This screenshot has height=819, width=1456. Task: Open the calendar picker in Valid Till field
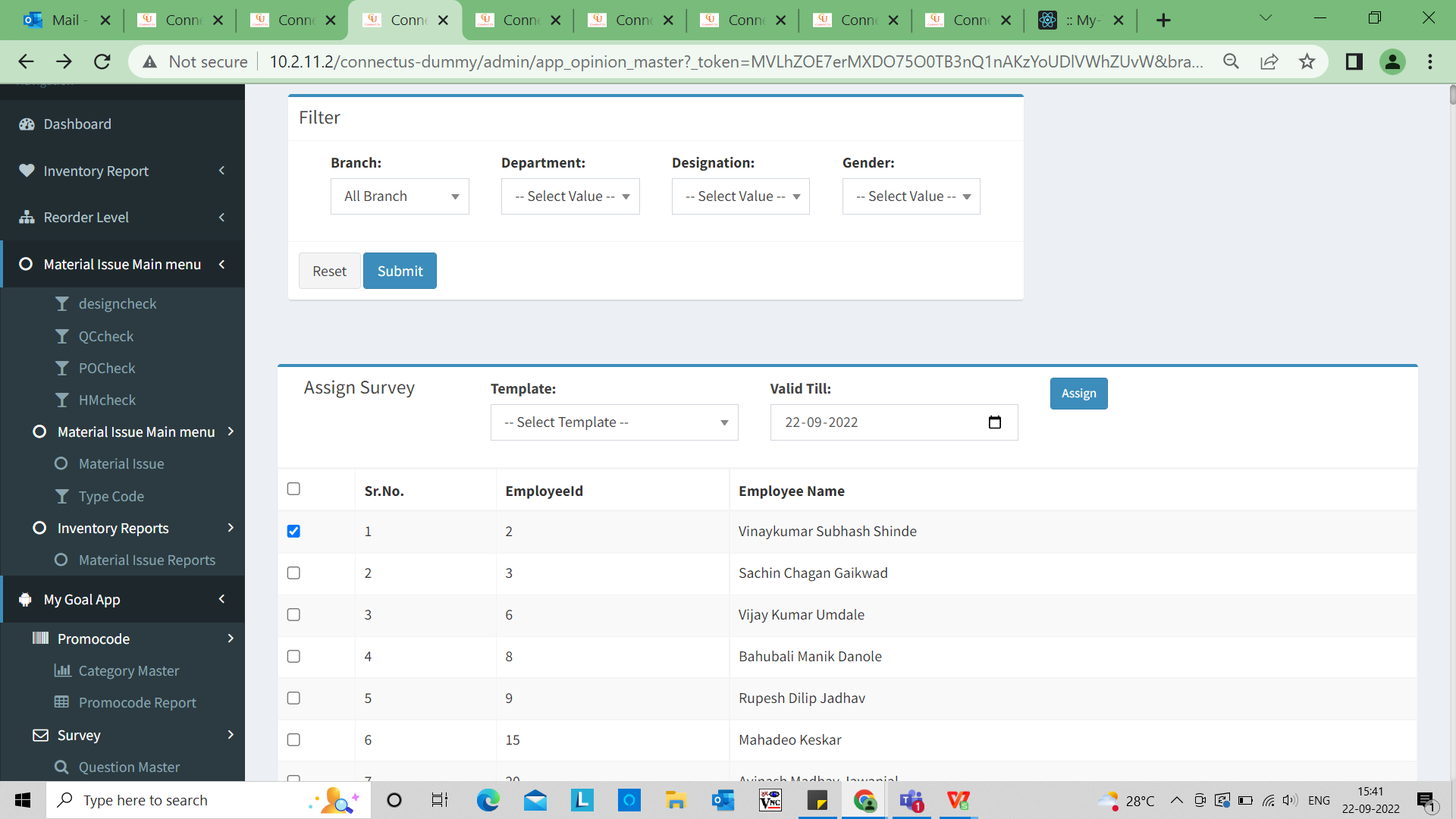pos(995,422)
